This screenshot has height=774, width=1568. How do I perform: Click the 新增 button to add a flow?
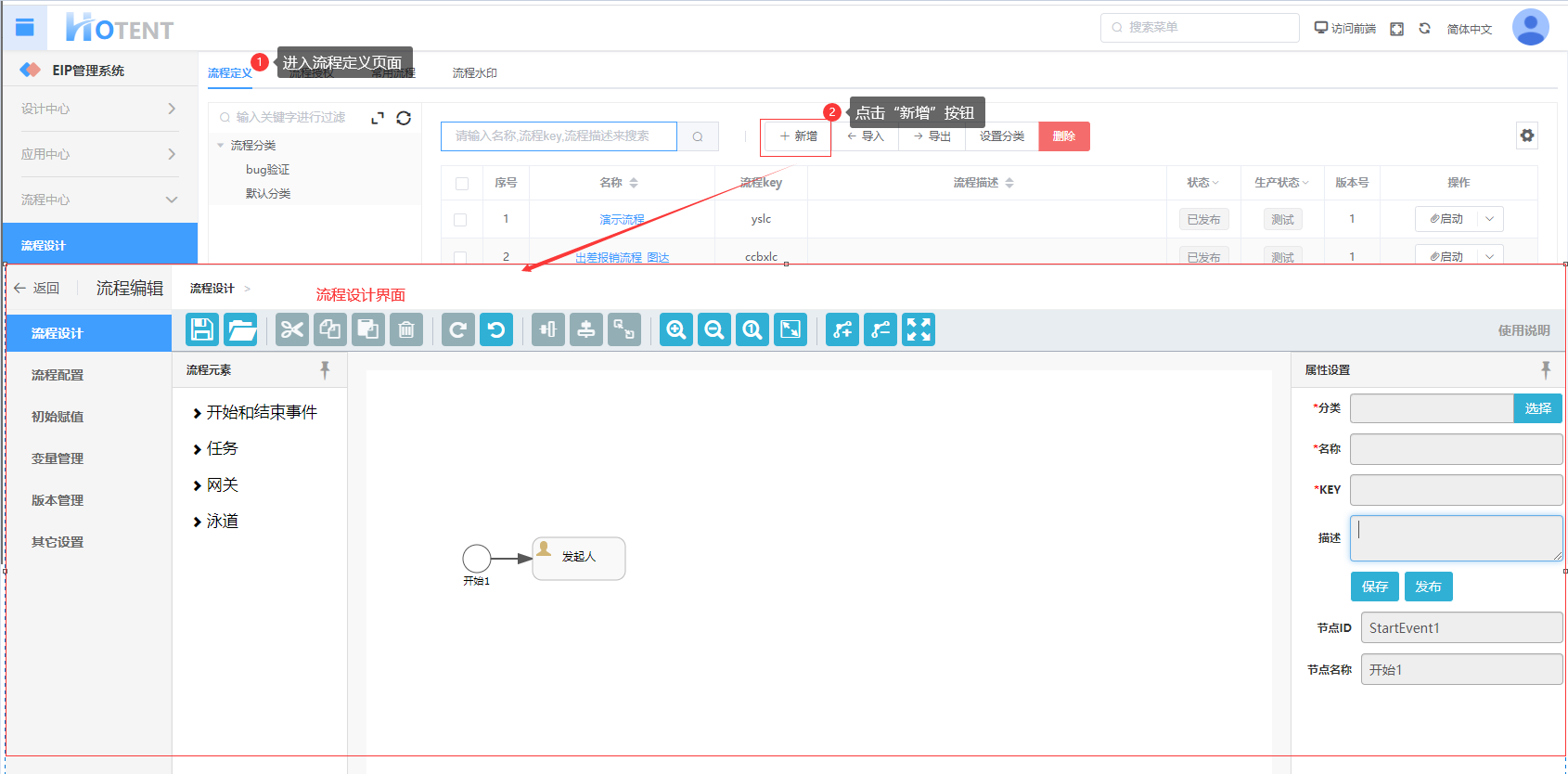click(798, 136)
